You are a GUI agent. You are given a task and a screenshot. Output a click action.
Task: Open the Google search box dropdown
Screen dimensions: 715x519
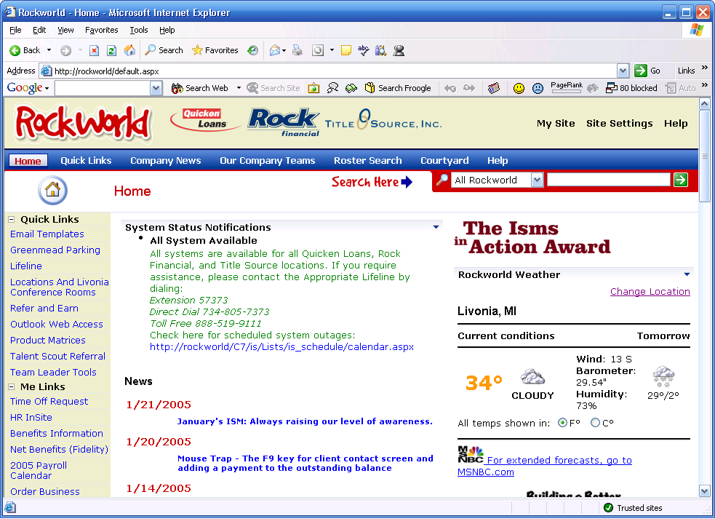pyautogui.click(x=156, y=88)
